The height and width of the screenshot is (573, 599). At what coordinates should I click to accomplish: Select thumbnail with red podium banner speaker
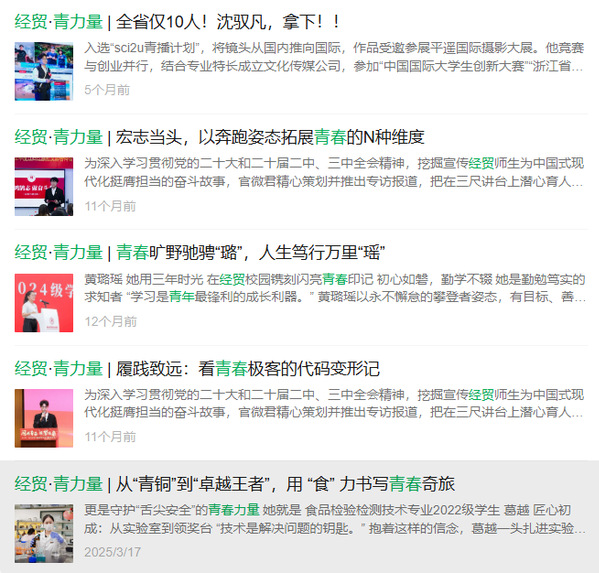pyautogui.click(x=44, y=187)
